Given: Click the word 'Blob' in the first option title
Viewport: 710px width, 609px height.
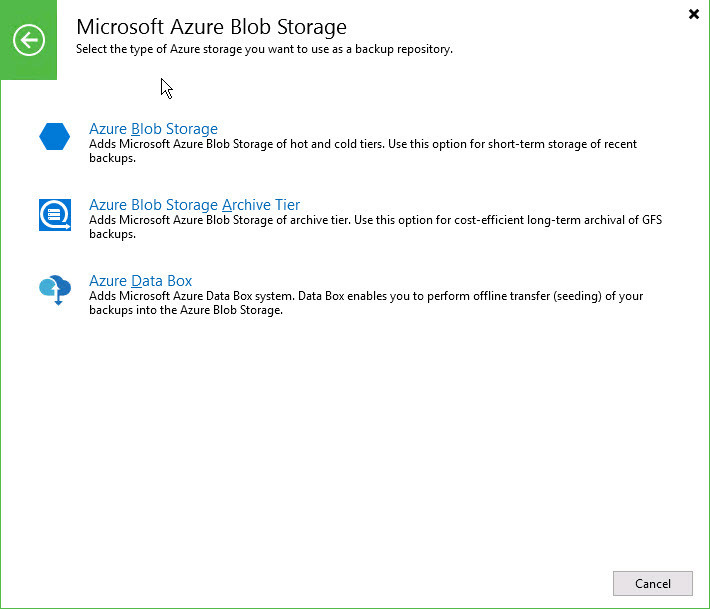Looking at the screenshot, I should (x=146, y=129).
